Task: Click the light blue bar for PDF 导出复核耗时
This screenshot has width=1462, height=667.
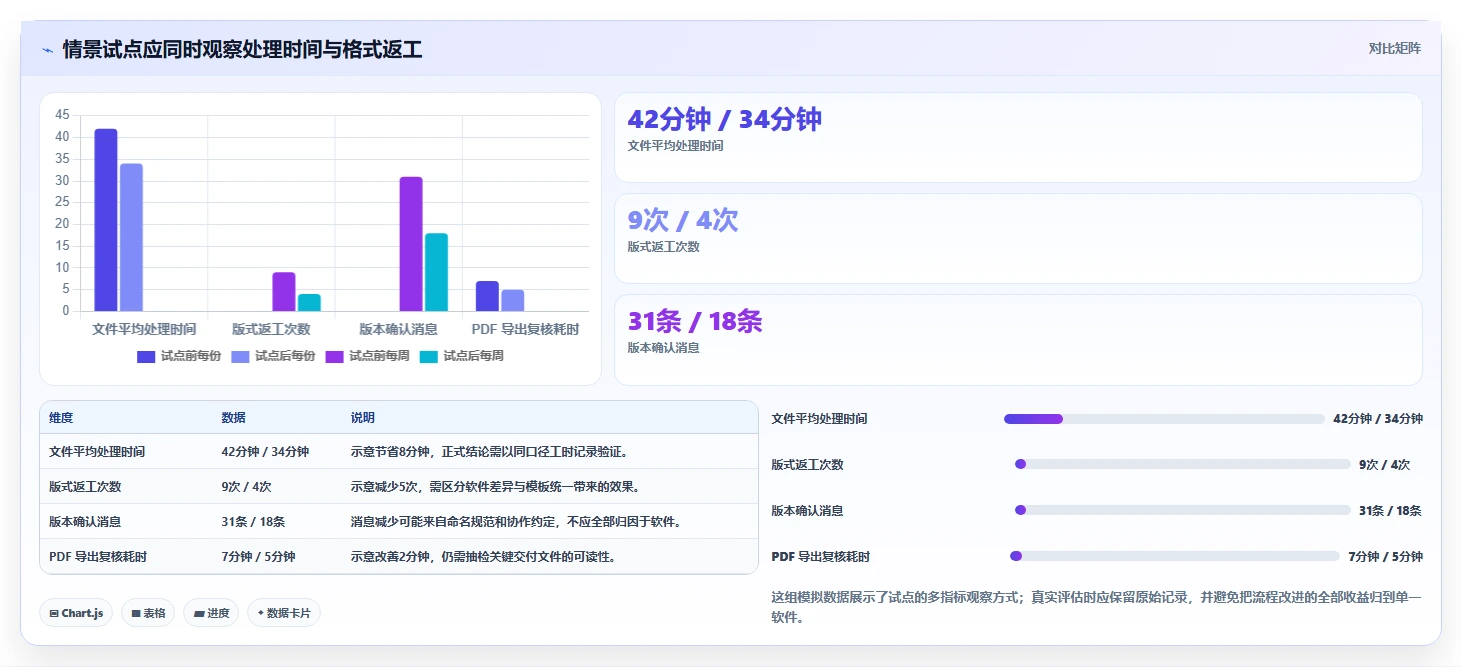Action: (x=513, y=300)
